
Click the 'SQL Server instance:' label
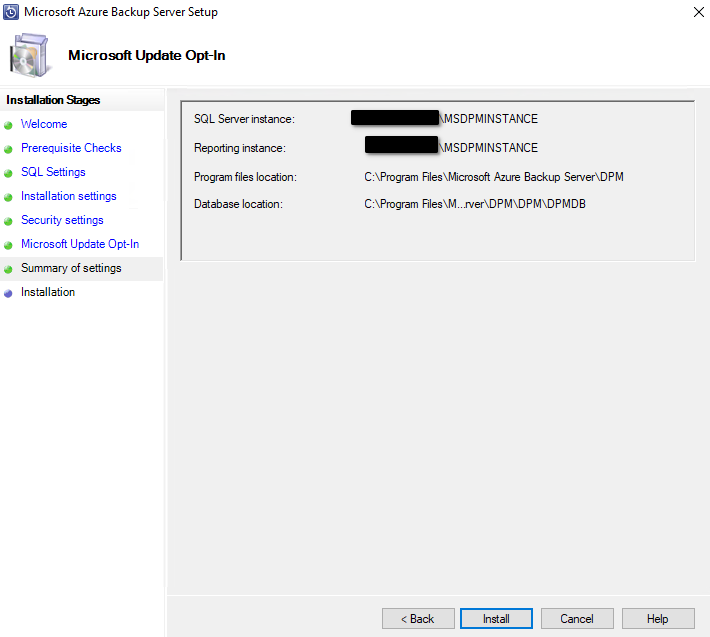tap(244, 119)
